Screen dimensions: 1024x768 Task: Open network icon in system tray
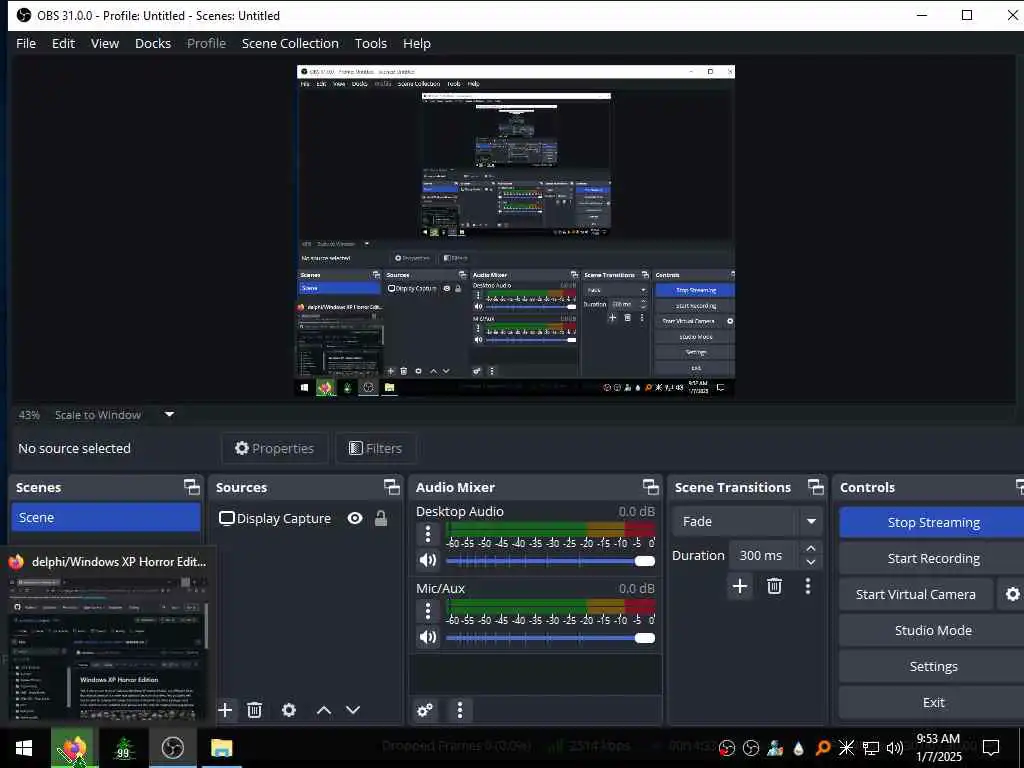pyautogui.click(x=871, y=748)
